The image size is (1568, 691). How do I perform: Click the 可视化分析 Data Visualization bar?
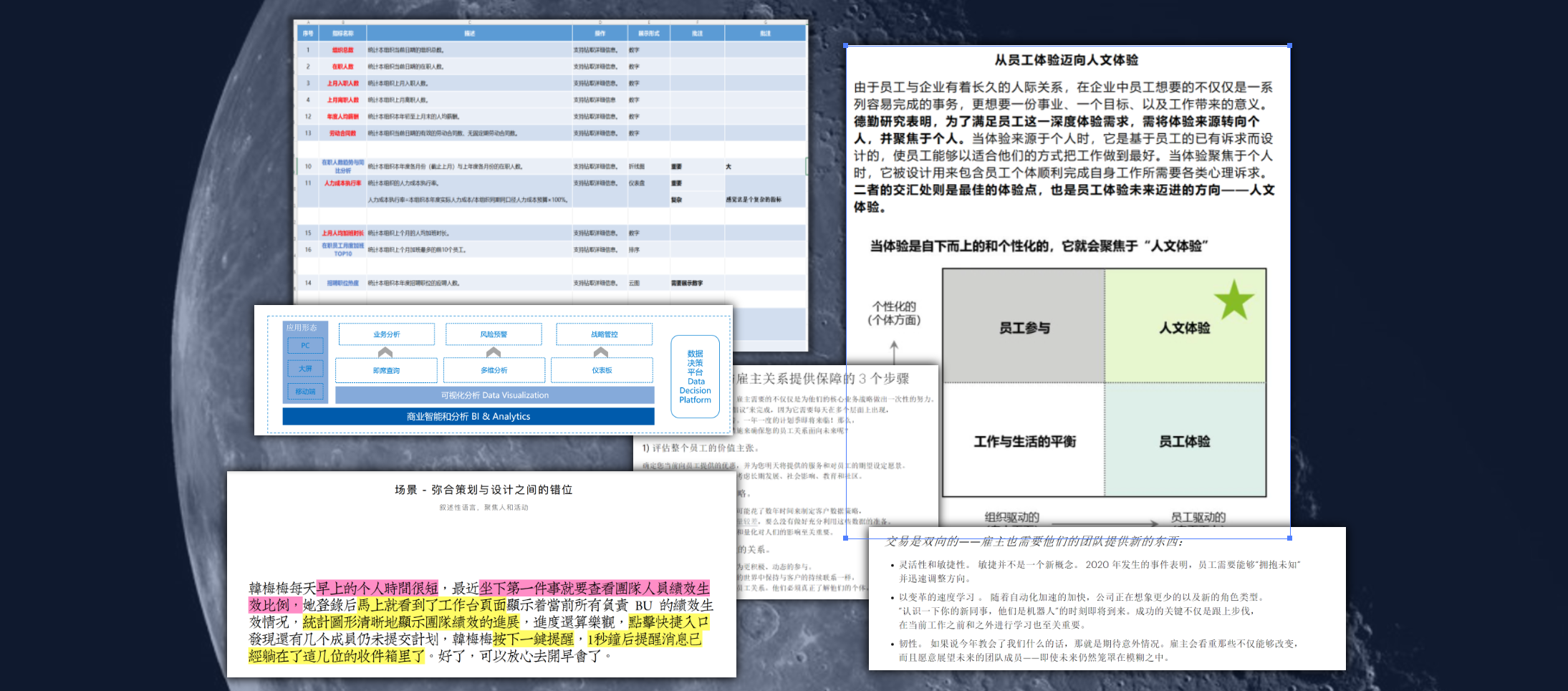pyautogui.click(x=495, y=395)
